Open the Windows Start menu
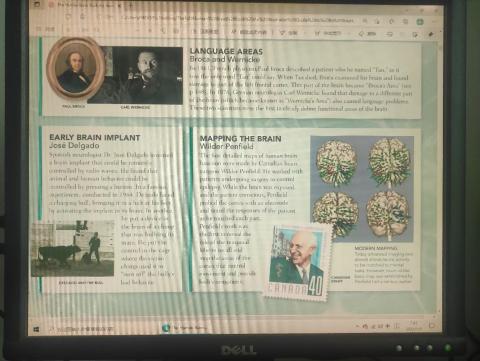 pyautogui.click(x=36, y=329)
